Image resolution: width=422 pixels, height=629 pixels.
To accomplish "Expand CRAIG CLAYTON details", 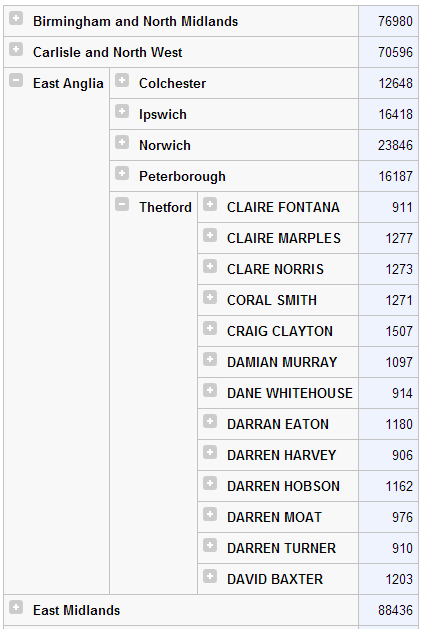I will pyautogui.click(x=210, y=328).
